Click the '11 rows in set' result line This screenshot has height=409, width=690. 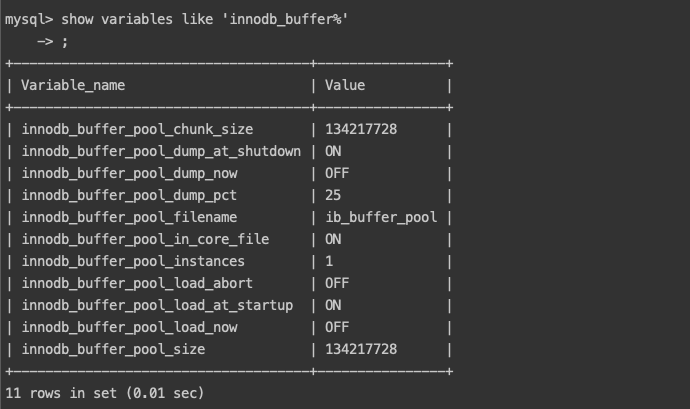pyautogui.click(x=104, y=393)
